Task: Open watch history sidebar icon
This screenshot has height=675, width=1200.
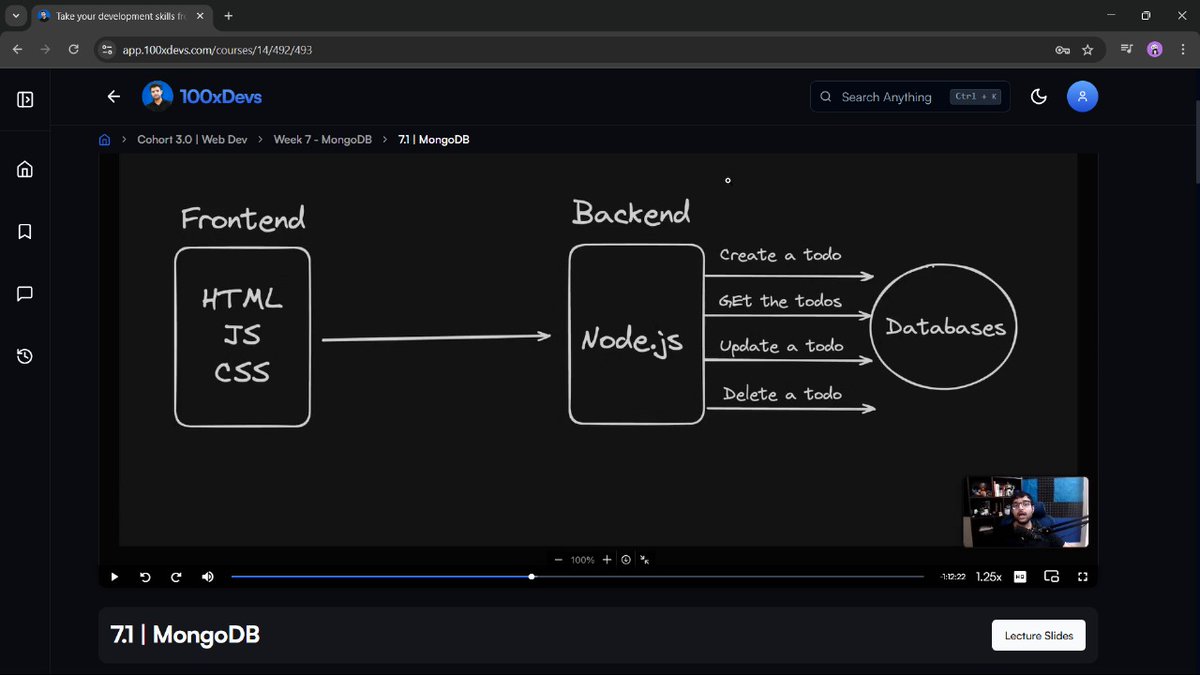Action: (x=25, y=357)
